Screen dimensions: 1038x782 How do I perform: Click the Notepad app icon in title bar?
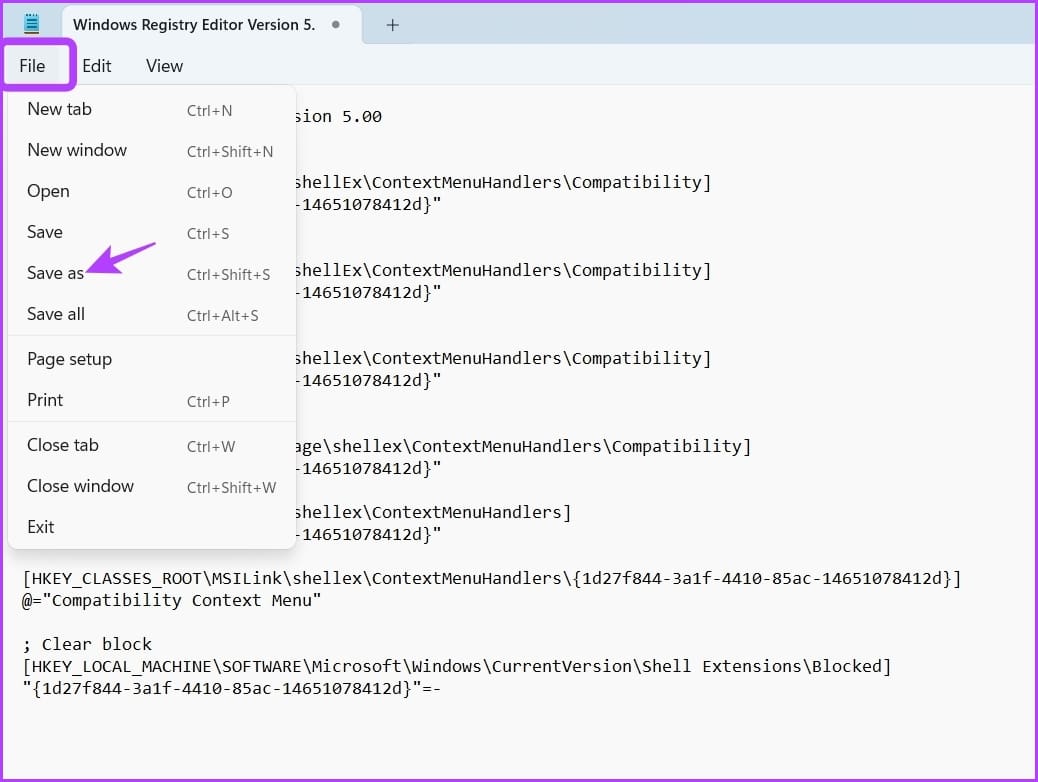pos(31,24)
